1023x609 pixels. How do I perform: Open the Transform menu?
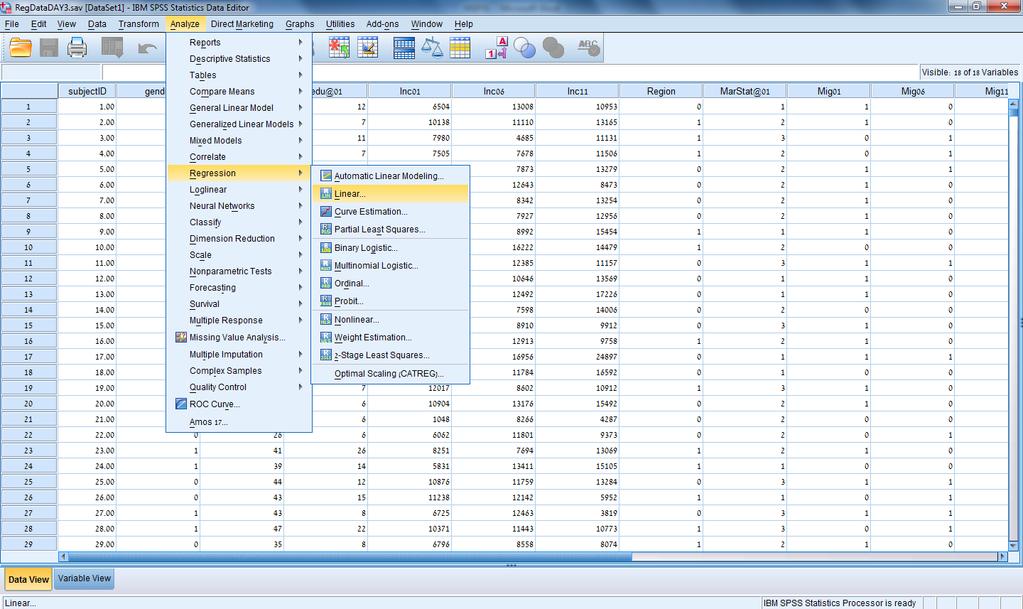tap(138, 24)
